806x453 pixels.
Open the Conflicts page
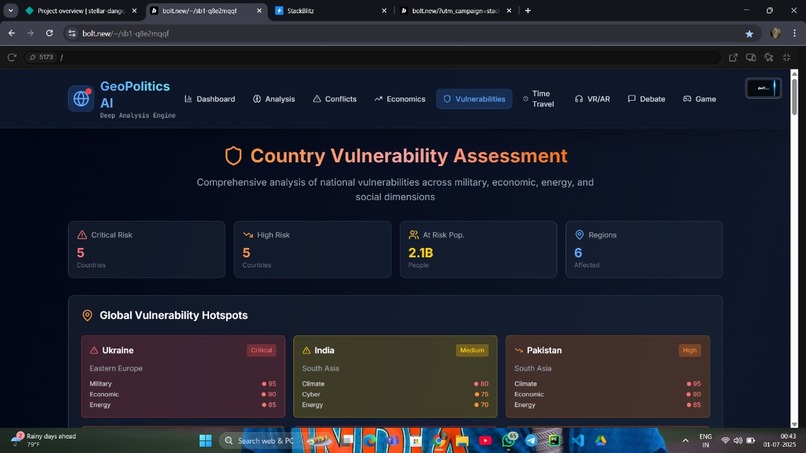point(335,99)
